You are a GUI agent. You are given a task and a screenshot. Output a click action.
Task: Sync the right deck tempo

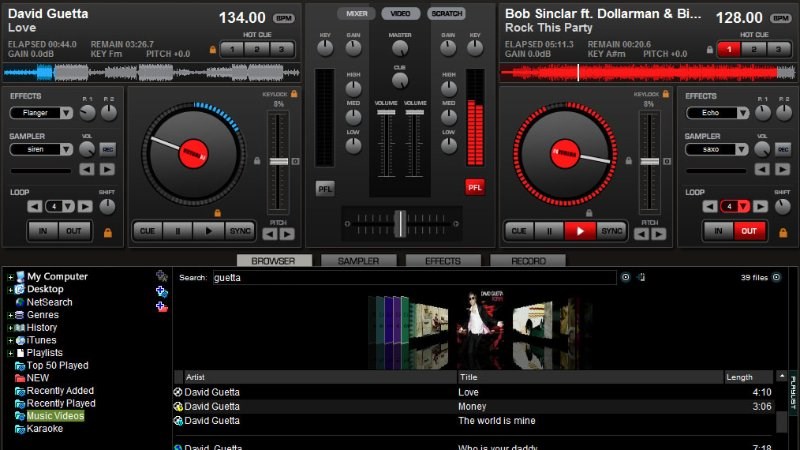pyautogui.click(x=611, y=231)
